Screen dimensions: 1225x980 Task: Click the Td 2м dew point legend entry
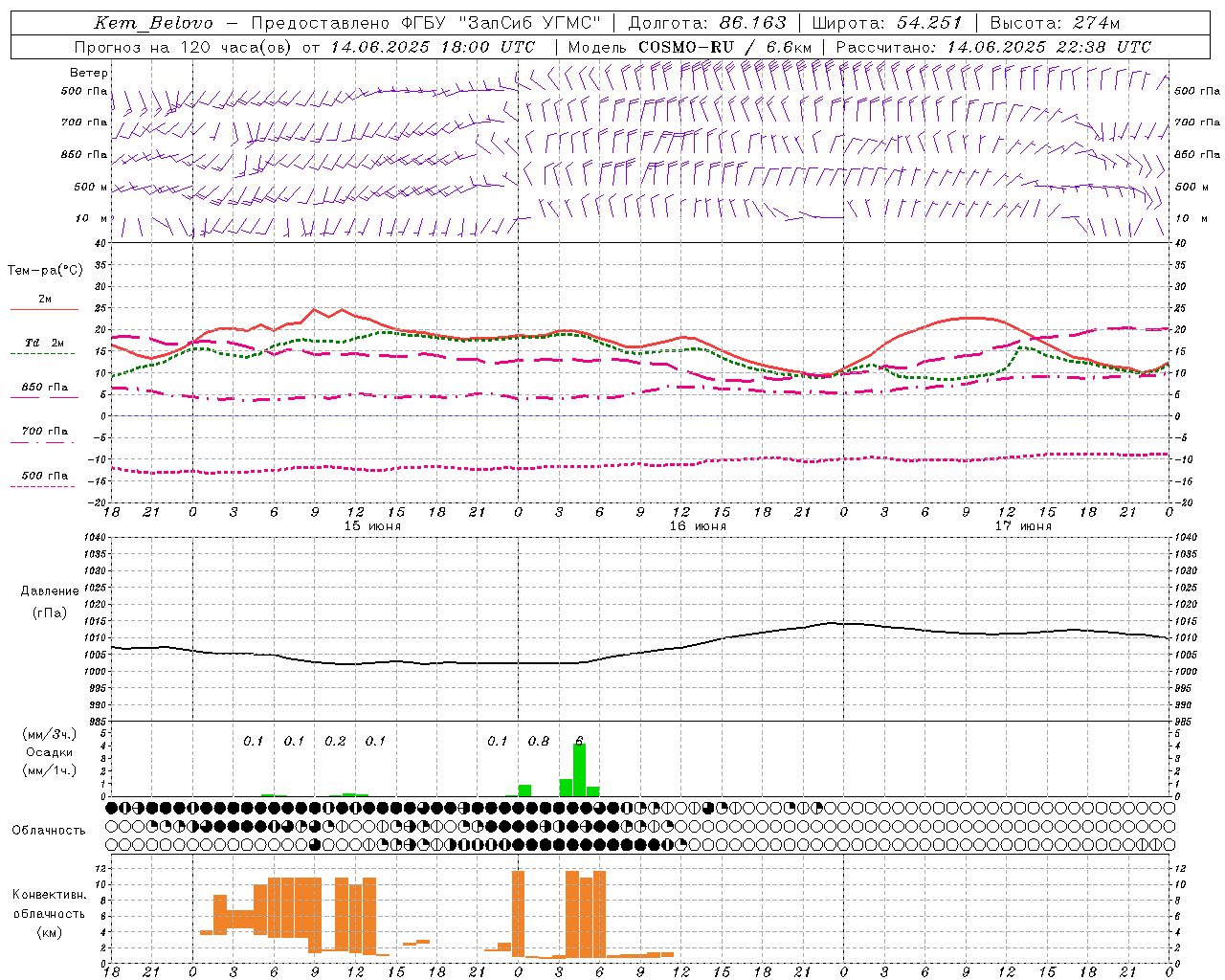pos(45,343)
